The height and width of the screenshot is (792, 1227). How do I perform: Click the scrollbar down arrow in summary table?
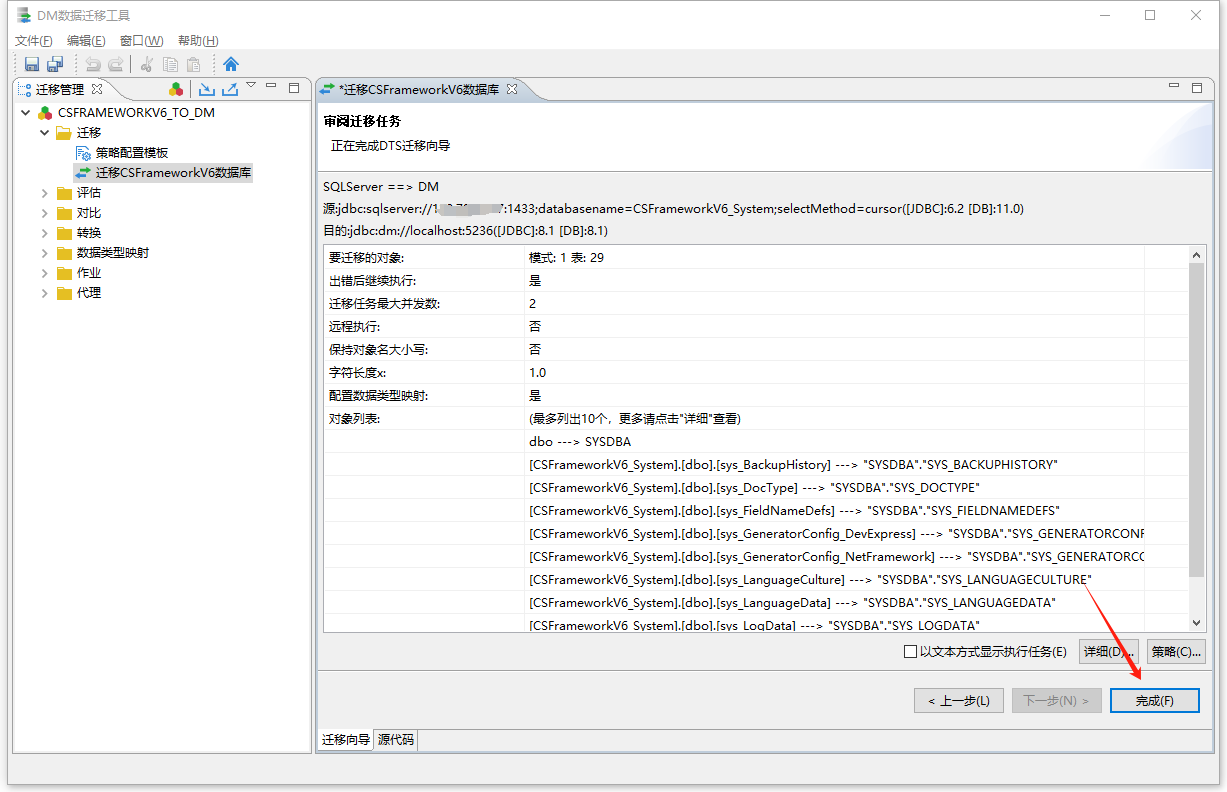click(x=1196, y=622)
